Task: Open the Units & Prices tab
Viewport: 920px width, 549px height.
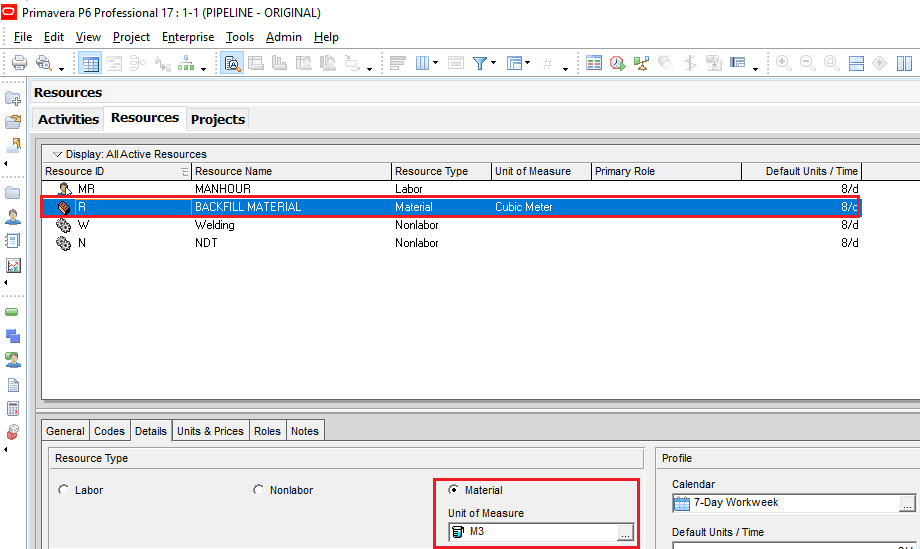Action: click(210, 431)
